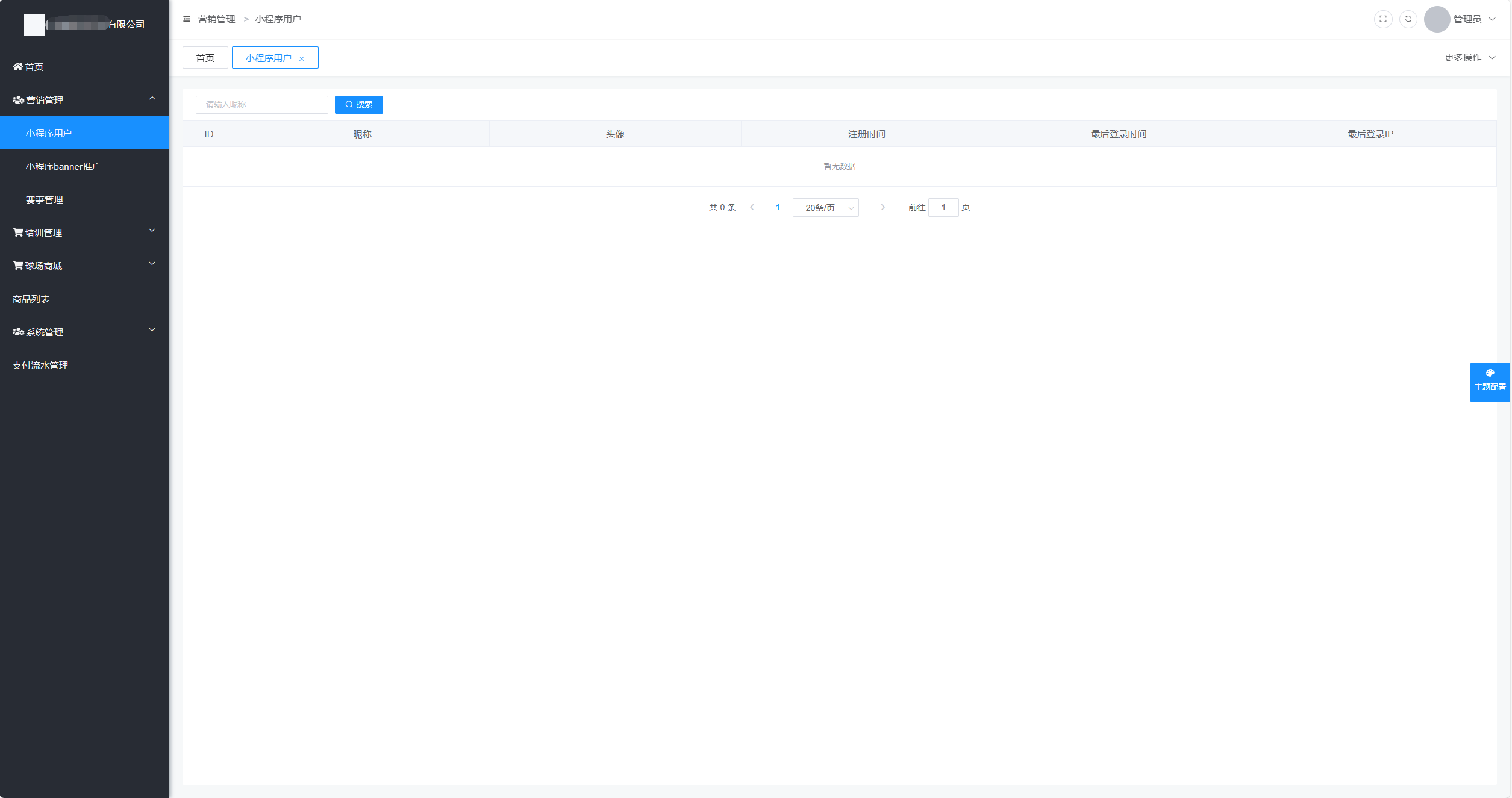Expand the 球场商城 menu
This screenshot has height=798, width=1512.
point(84,266)
